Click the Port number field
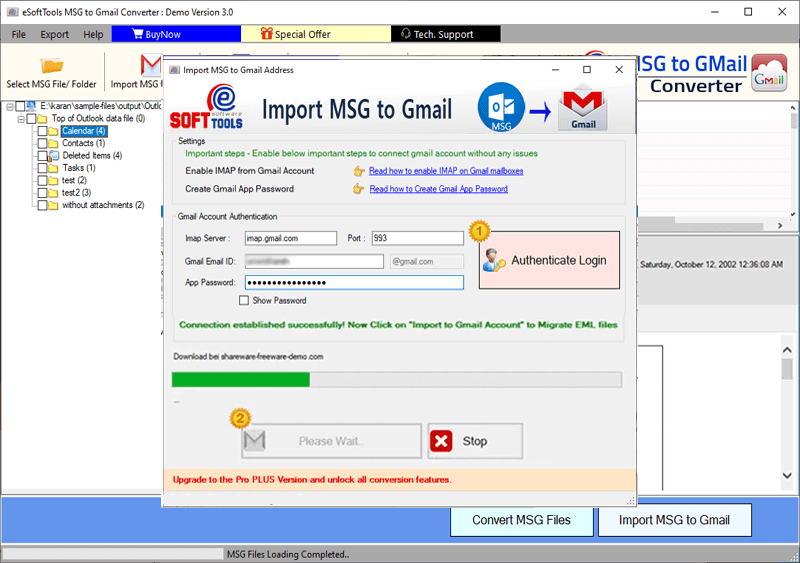The height and width of the screenshot is (563, 800). 417,238
